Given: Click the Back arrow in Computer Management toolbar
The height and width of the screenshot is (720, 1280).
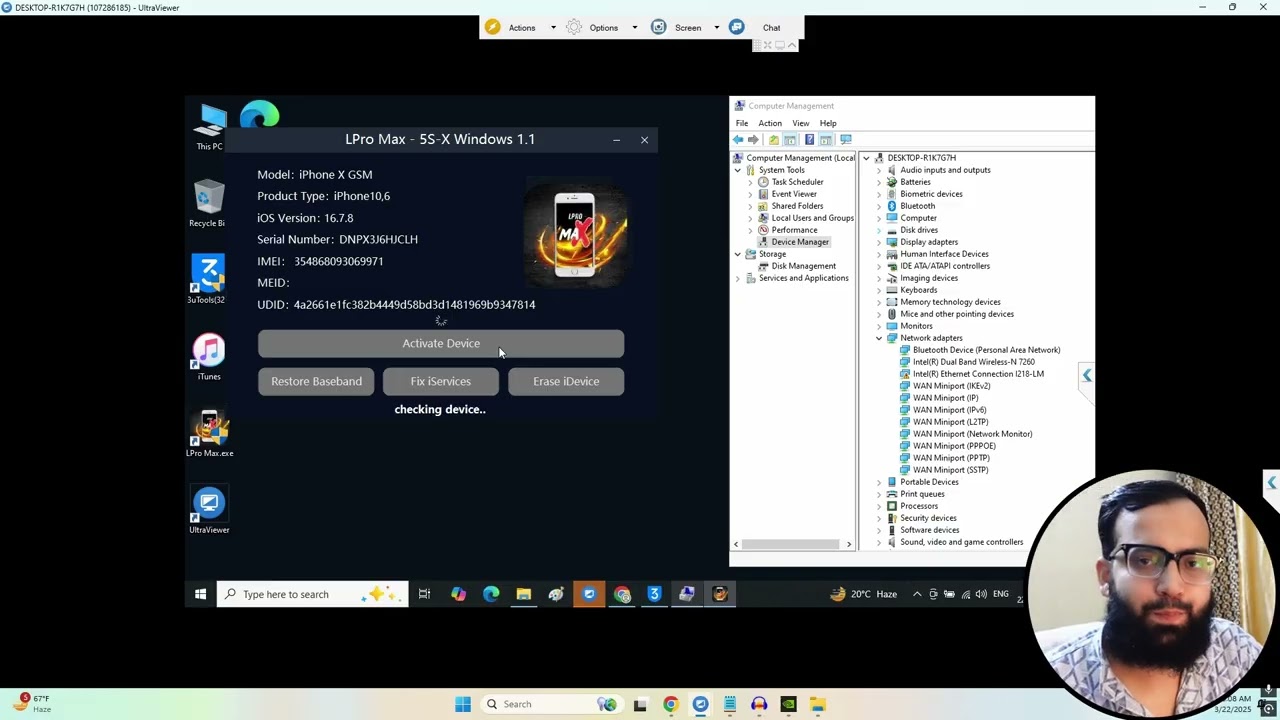Looking at the screenshot, I should 738,139.
